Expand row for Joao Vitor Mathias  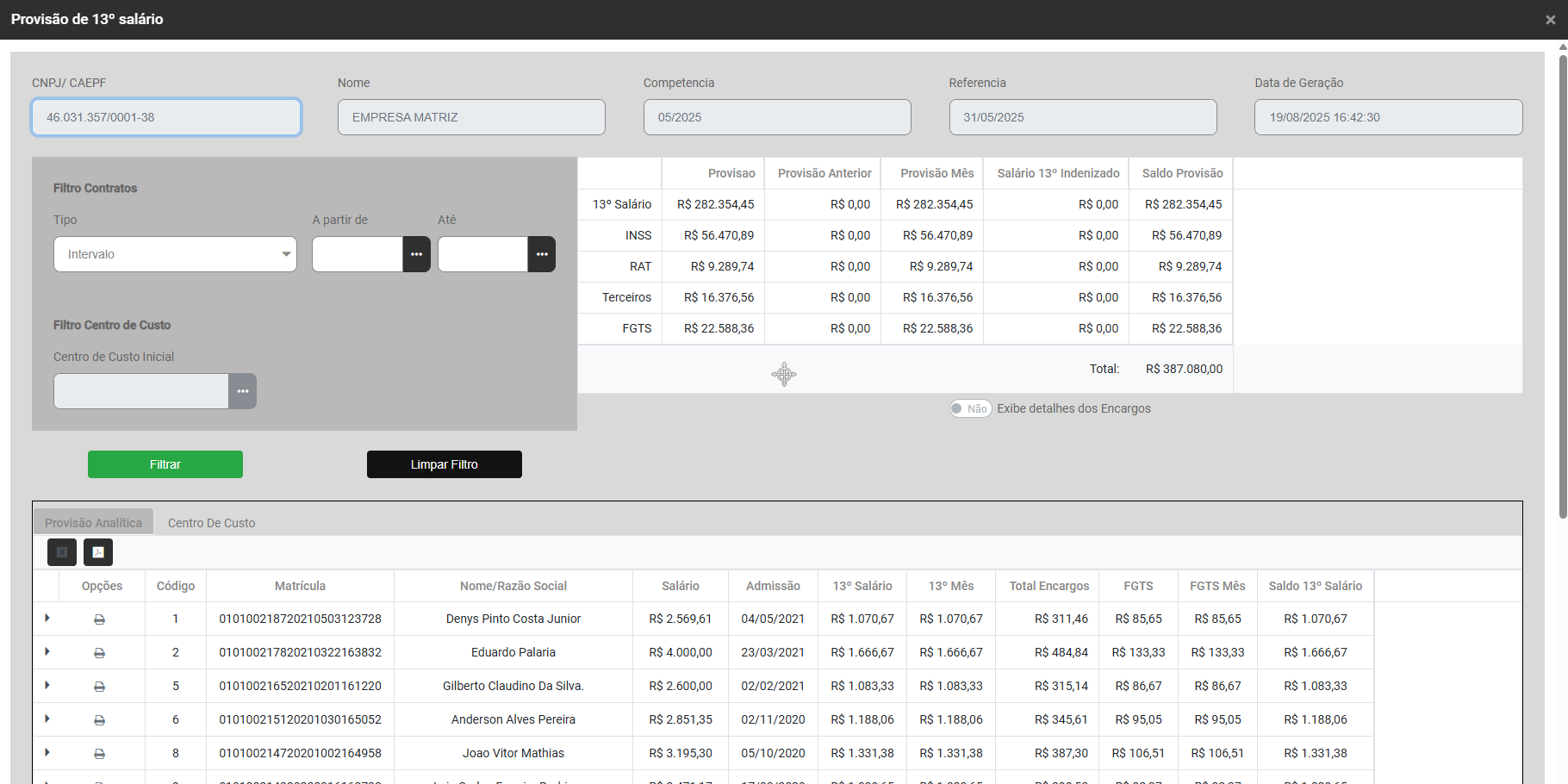47,753
